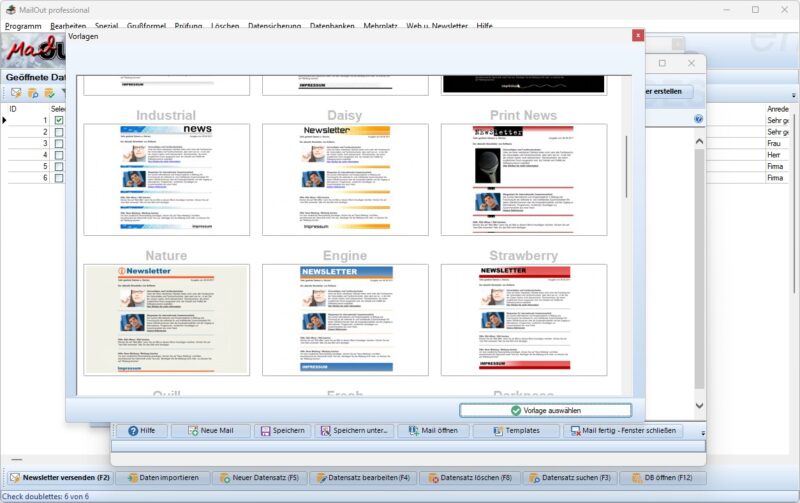The height and width of the screenshot is (503, 800).
Task: Check the selection checkbox for ID 6
Action: point(59,178)
